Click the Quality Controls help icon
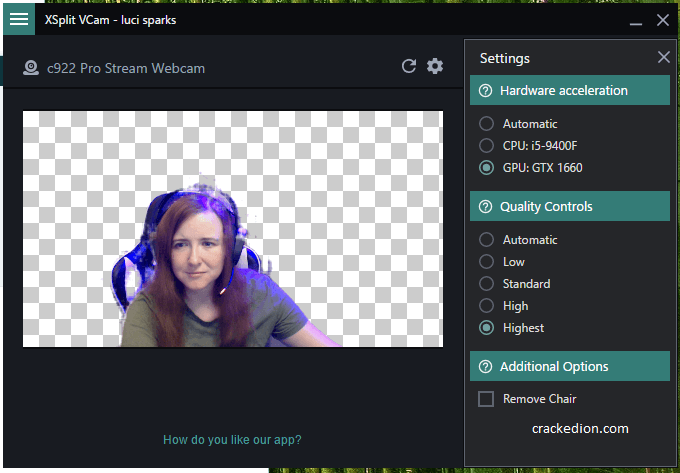The image size is (680, 473). [485, 207]
